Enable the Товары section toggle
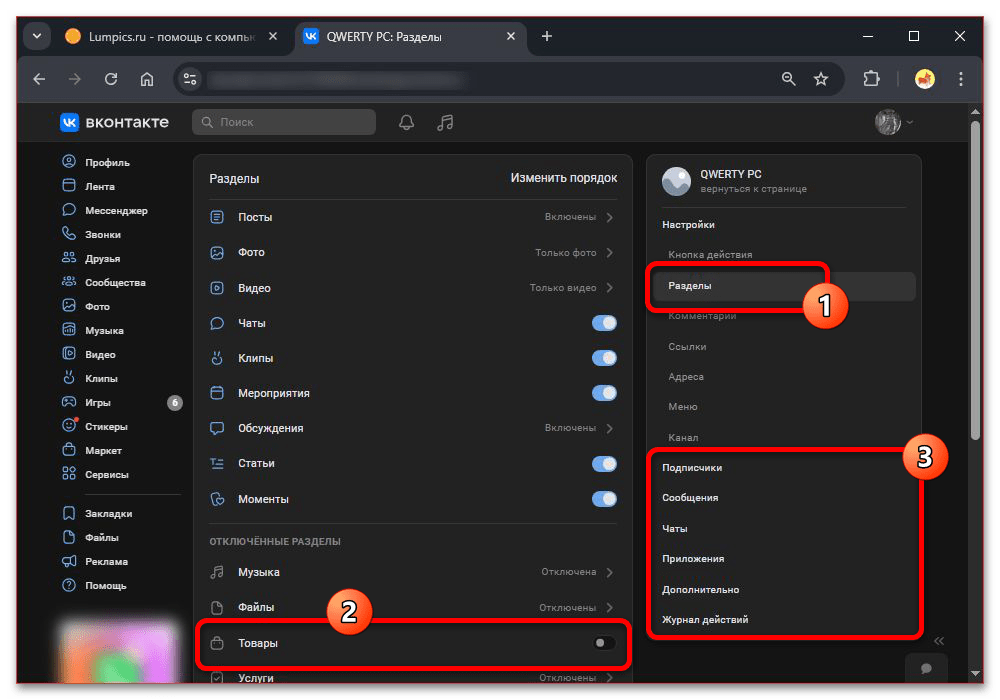This screenshot has width=1000, height=700. pos(604,643)
